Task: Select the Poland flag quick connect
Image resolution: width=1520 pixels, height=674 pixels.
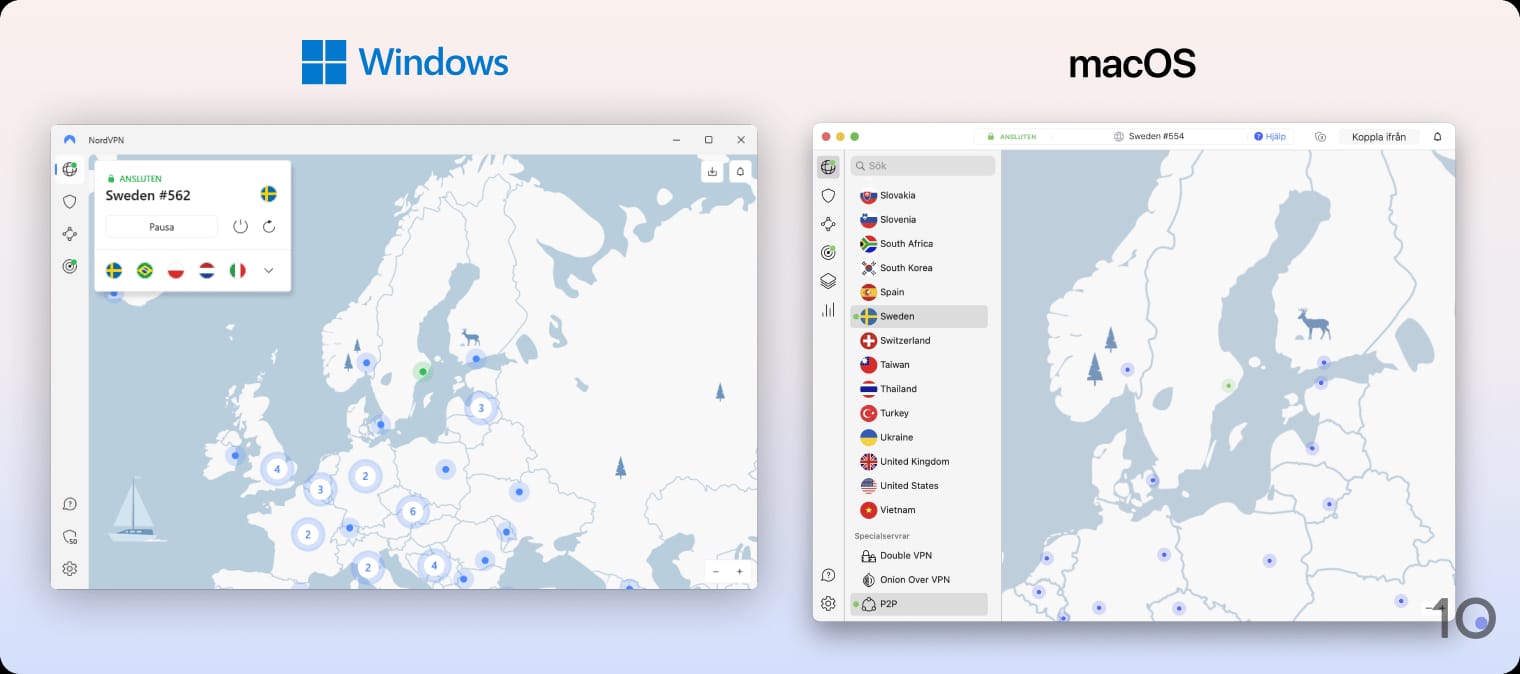Action: 176,270
